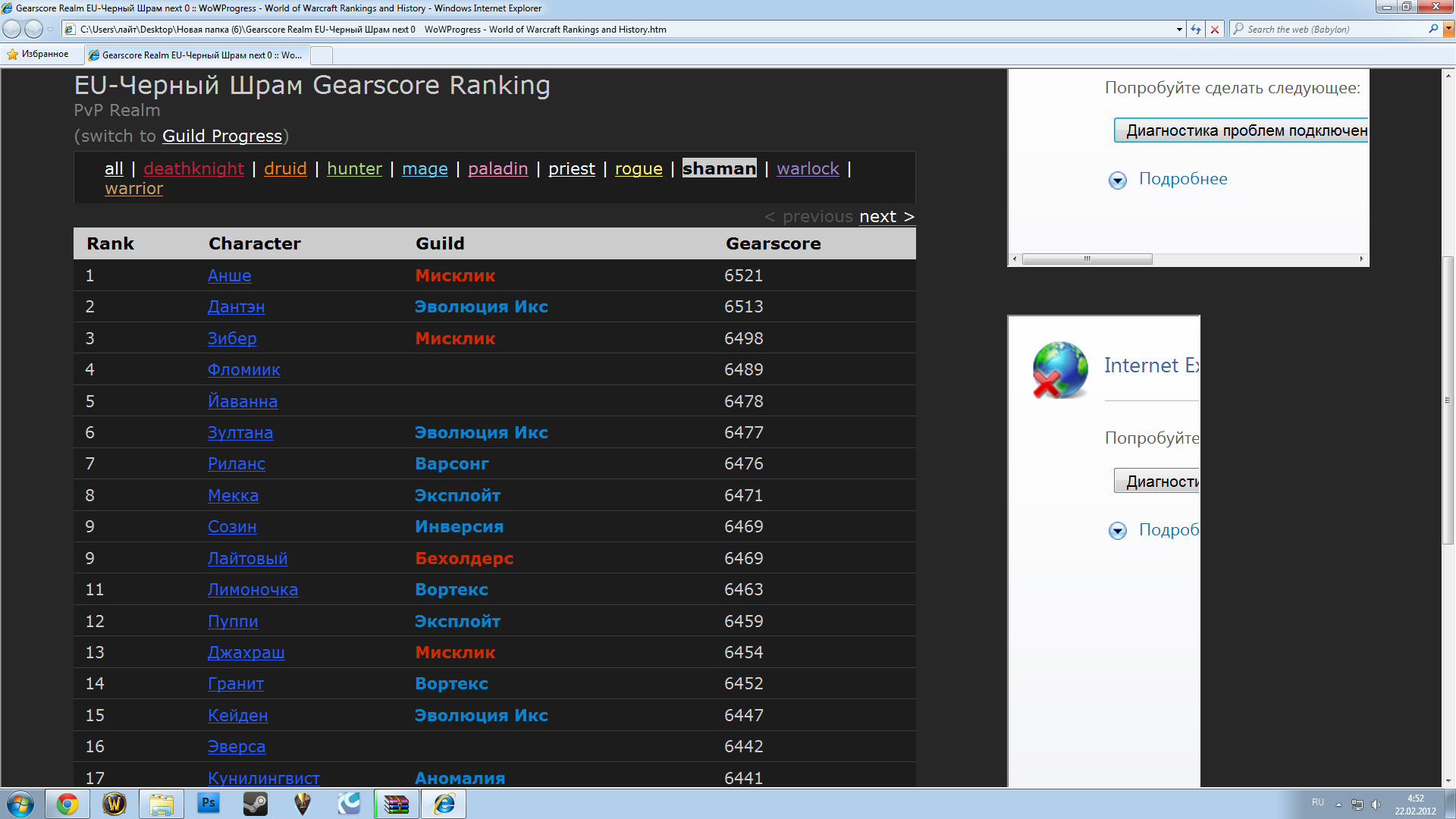The height and width of the screenshot is (819, 1456).
Task: Expand the lower Подробнее chevron
Action: tap(1118, 531)
